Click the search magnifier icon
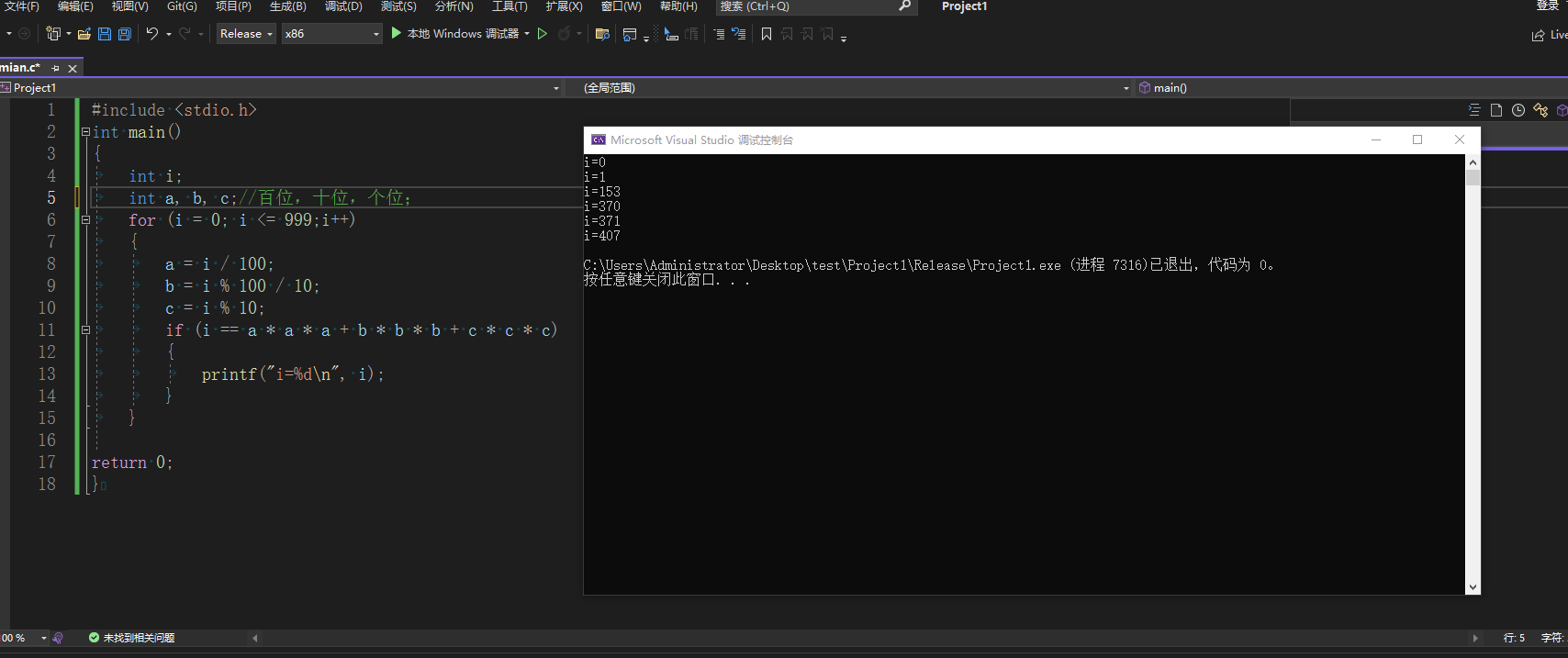This screenshot has width=1568, height=658. click(904, 6)
